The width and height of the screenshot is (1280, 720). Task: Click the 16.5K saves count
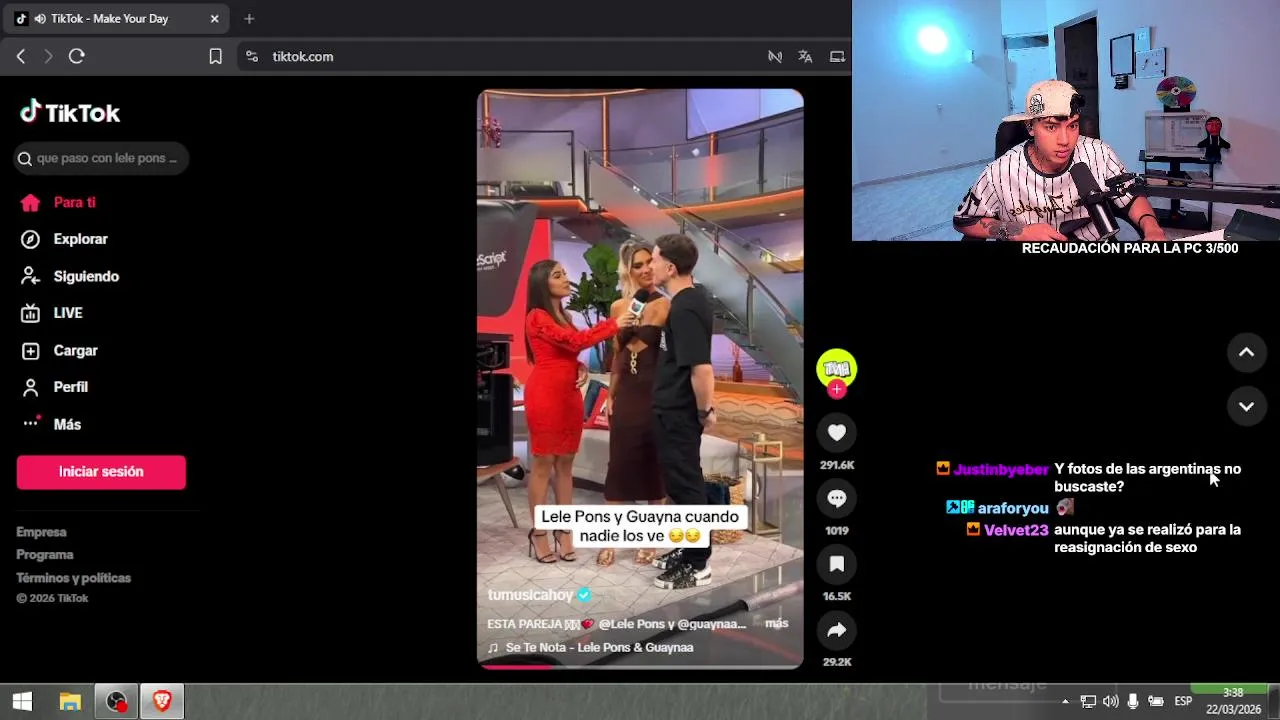837,596
